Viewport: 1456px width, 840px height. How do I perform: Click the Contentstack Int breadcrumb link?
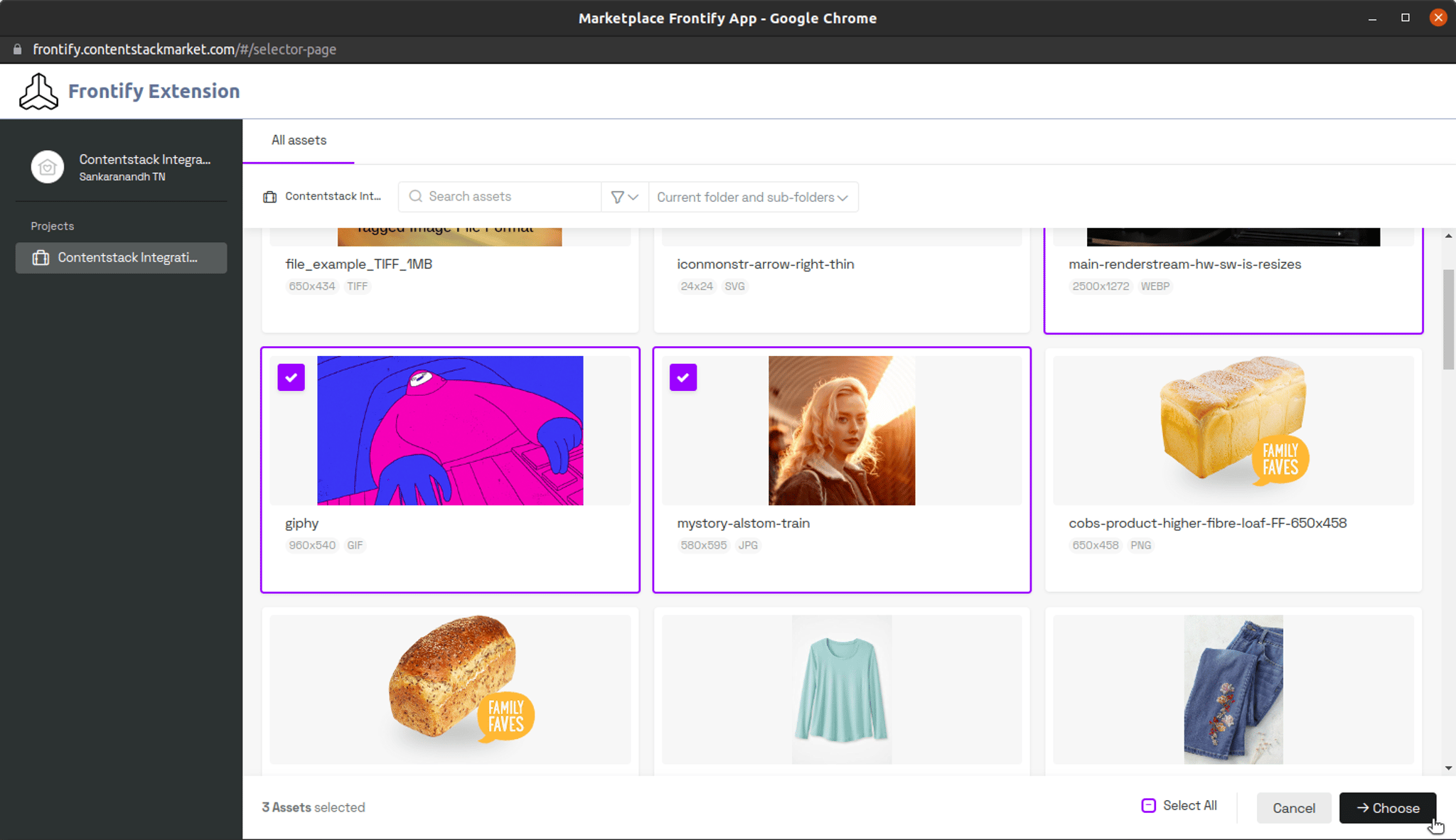333,196
